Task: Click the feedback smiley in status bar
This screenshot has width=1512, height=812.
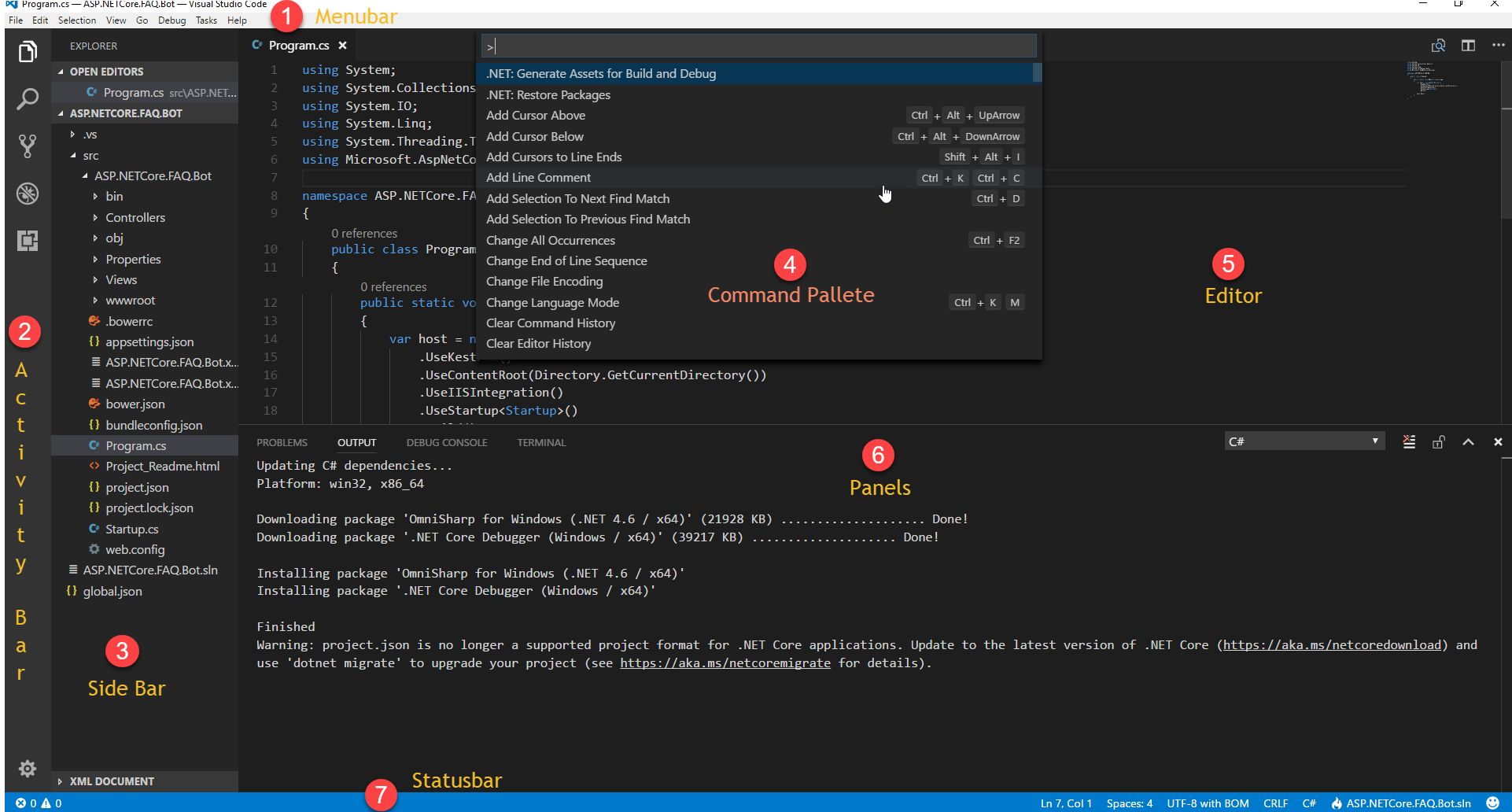Action: pos(1492,803)
